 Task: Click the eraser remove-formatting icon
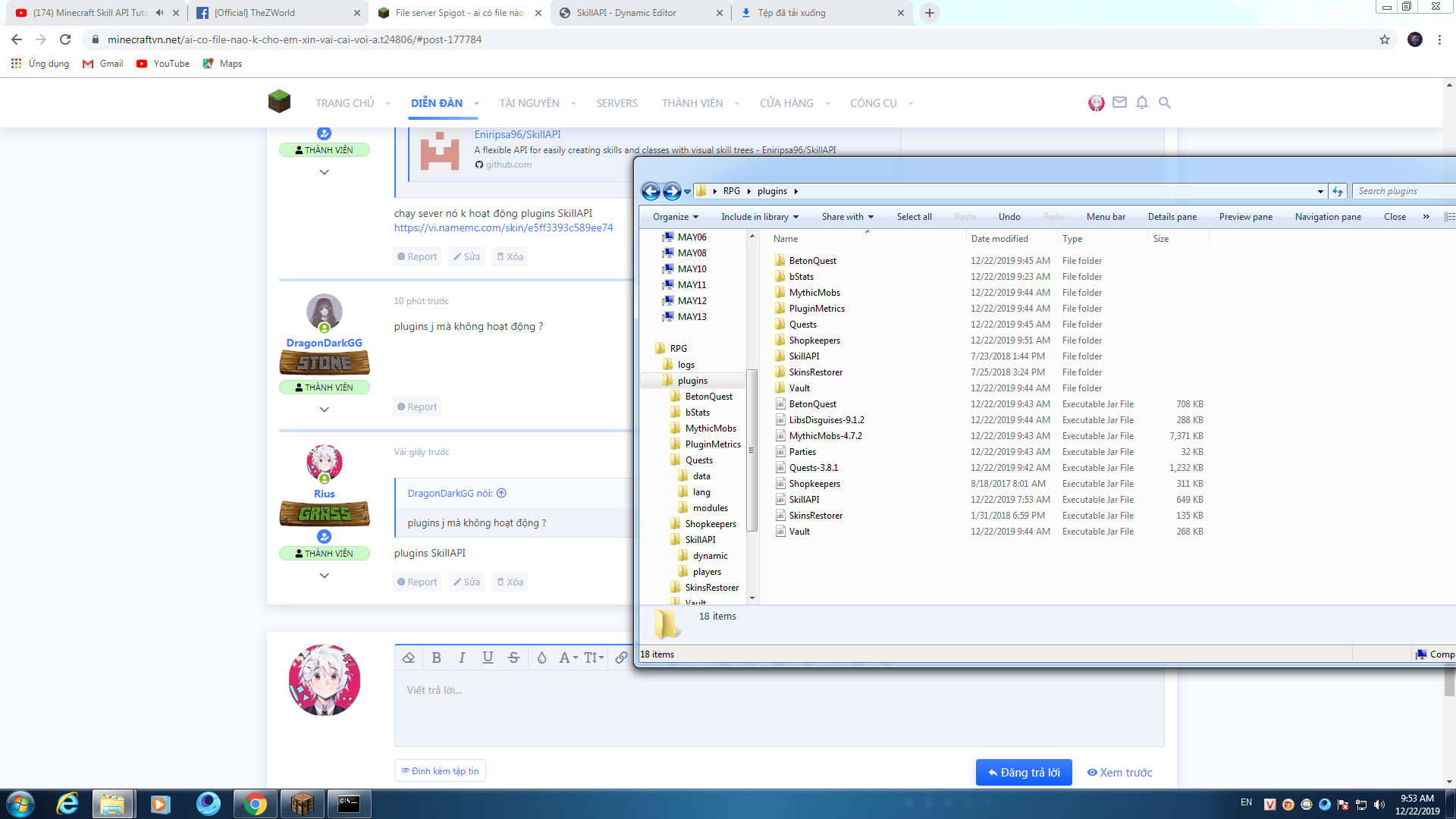coord(409,657)
